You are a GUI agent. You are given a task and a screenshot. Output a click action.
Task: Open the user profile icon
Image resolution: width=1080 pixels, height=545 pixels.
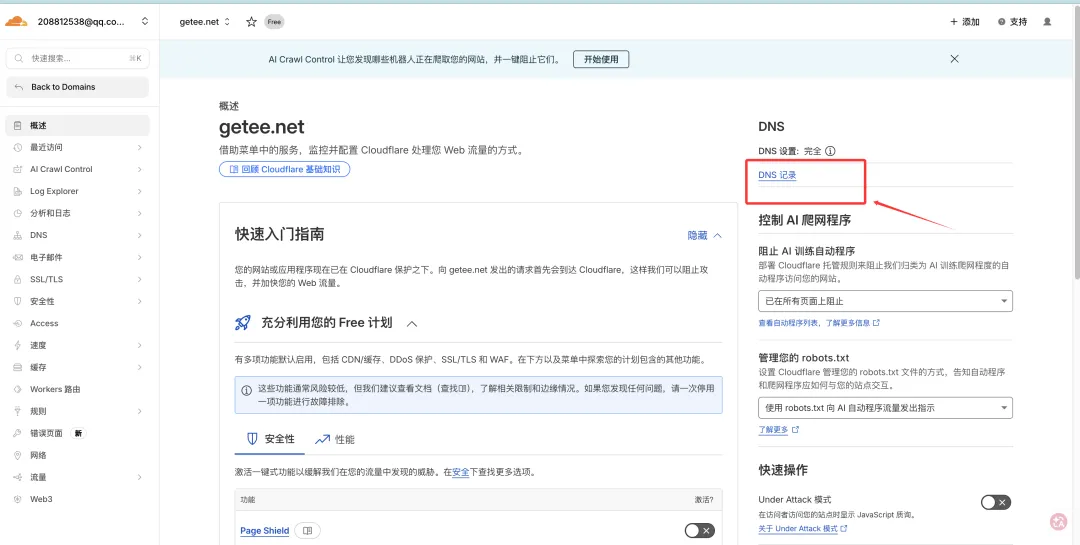[1047, 22]
